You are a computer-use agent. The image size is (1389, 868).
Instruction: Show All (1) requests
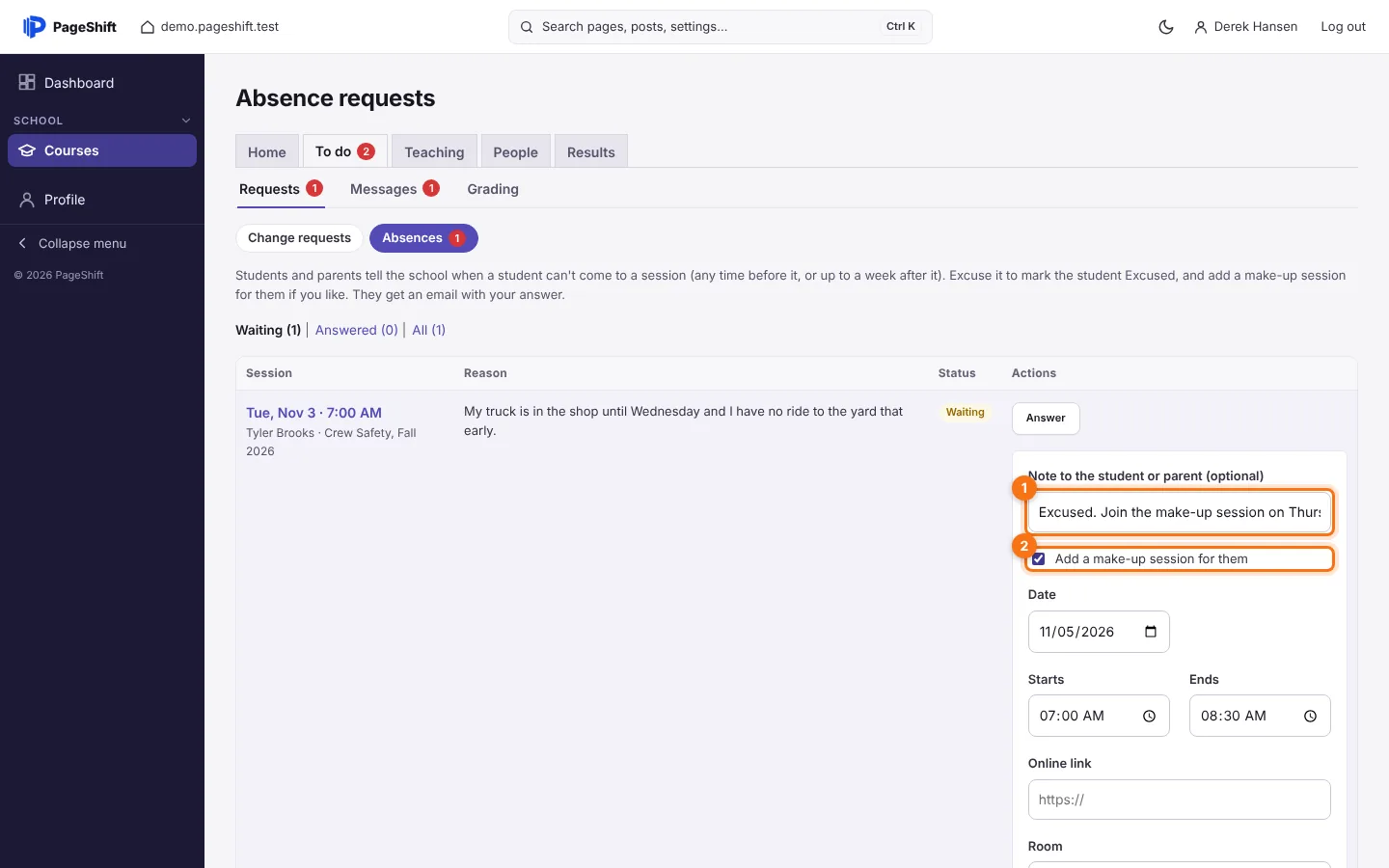[429, 330]
